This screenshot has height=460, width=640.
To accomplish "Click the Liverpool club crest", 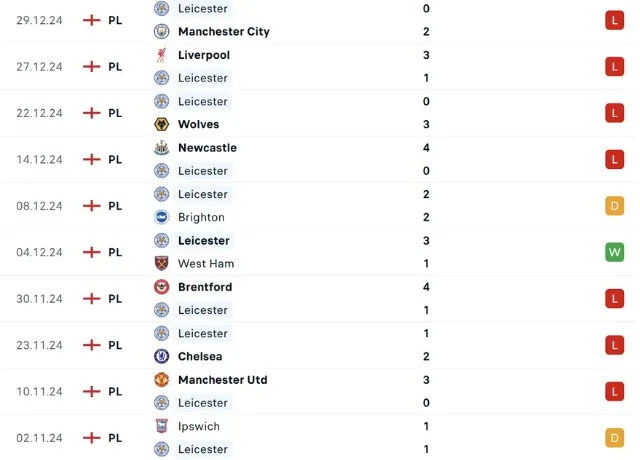I will tap(161, 55).
